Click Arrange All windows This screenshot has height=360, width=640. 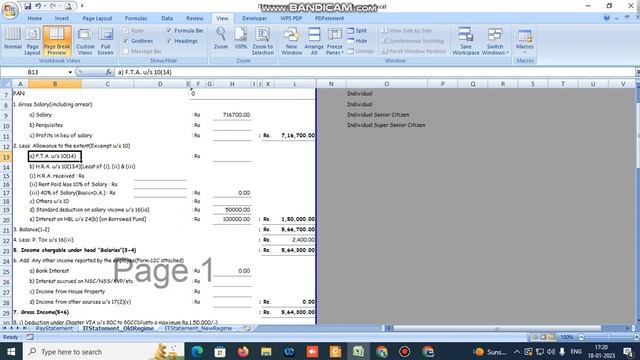pyautogui.click(x=314, y=41)
